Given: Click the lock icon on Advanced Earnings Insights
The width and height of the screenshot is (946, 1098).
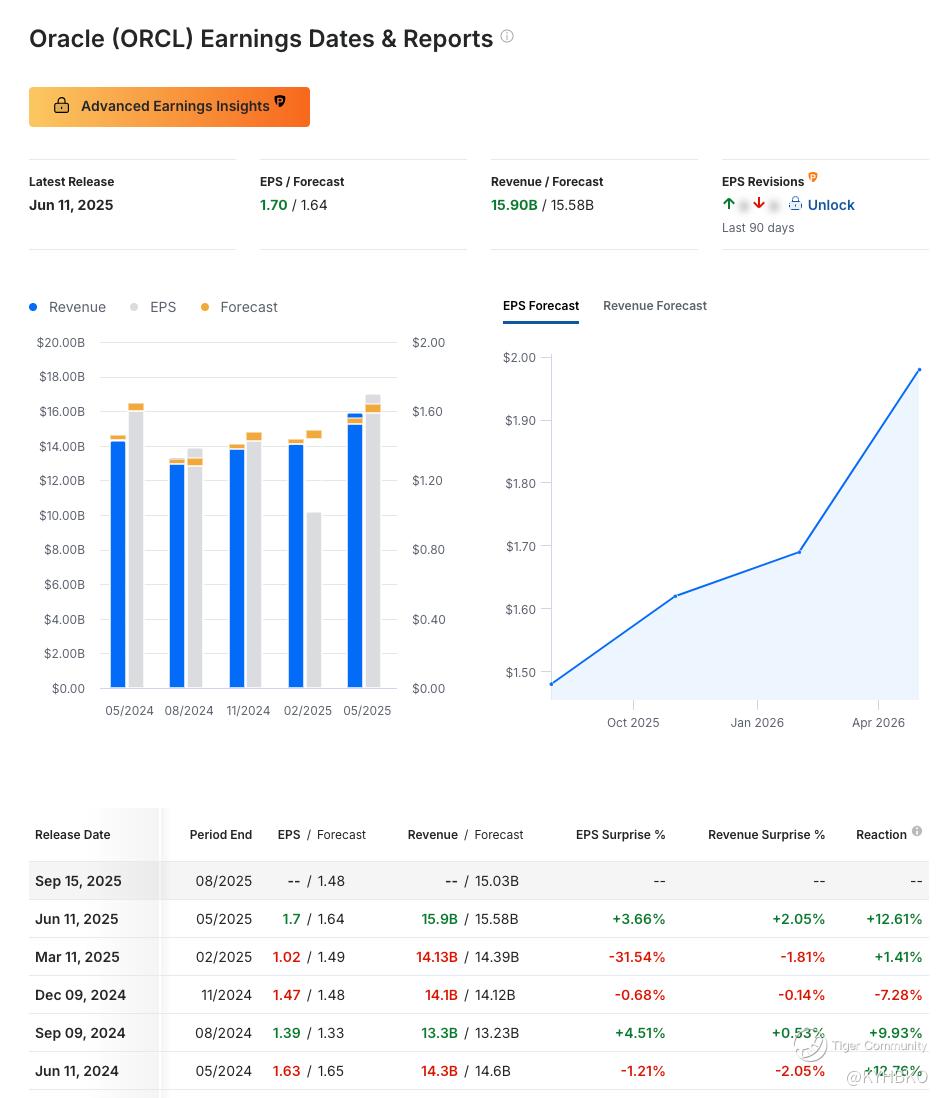Looking at the screenshot, I should (61, 106).
